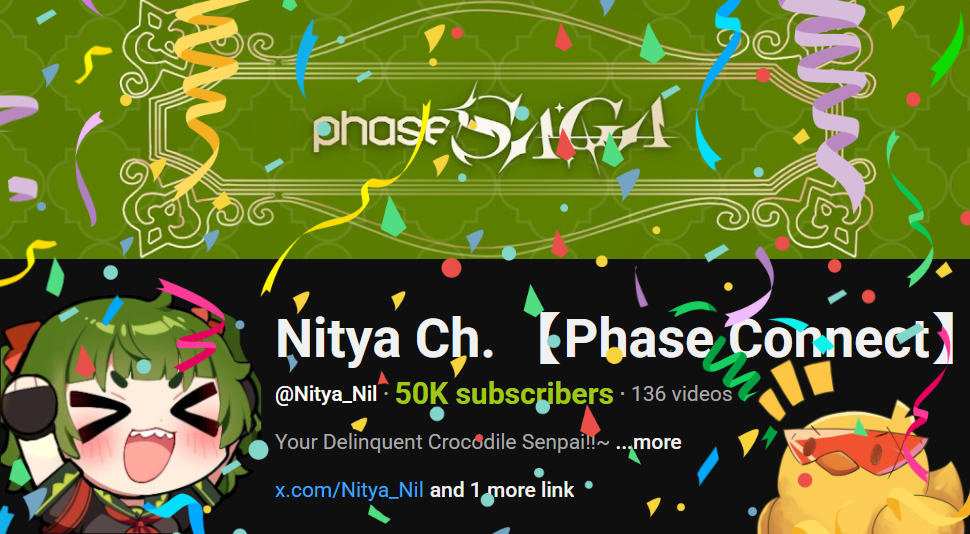970x534 pixels.
Task: Expand links via "and 1 more link"
Action: coord(502,491)
